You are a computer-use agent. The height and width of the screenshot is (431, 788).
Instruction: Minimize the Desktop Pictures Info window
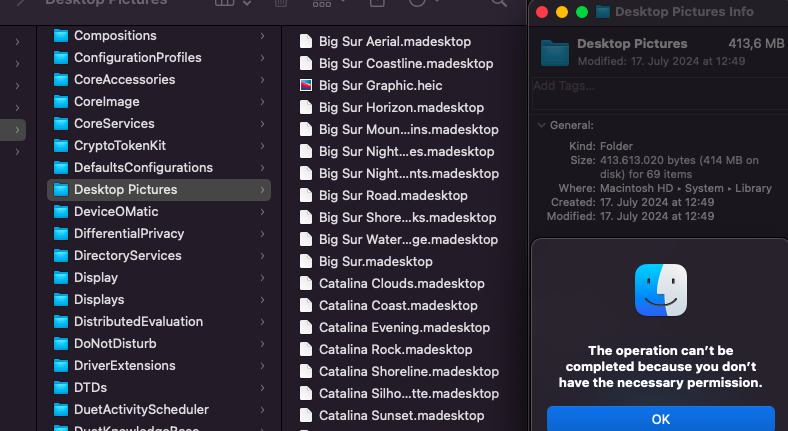click(562, 12)
